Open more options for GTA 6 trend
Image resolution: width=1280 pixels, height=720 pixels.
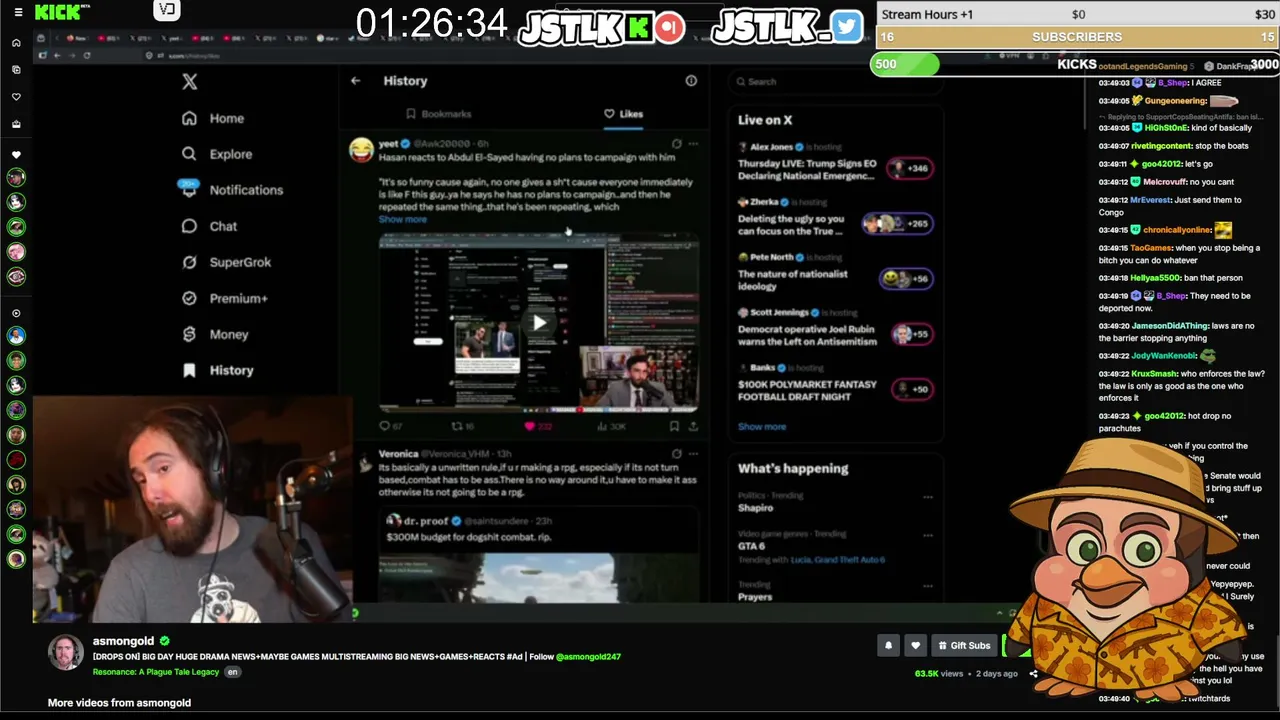click(x=928, y=535)
